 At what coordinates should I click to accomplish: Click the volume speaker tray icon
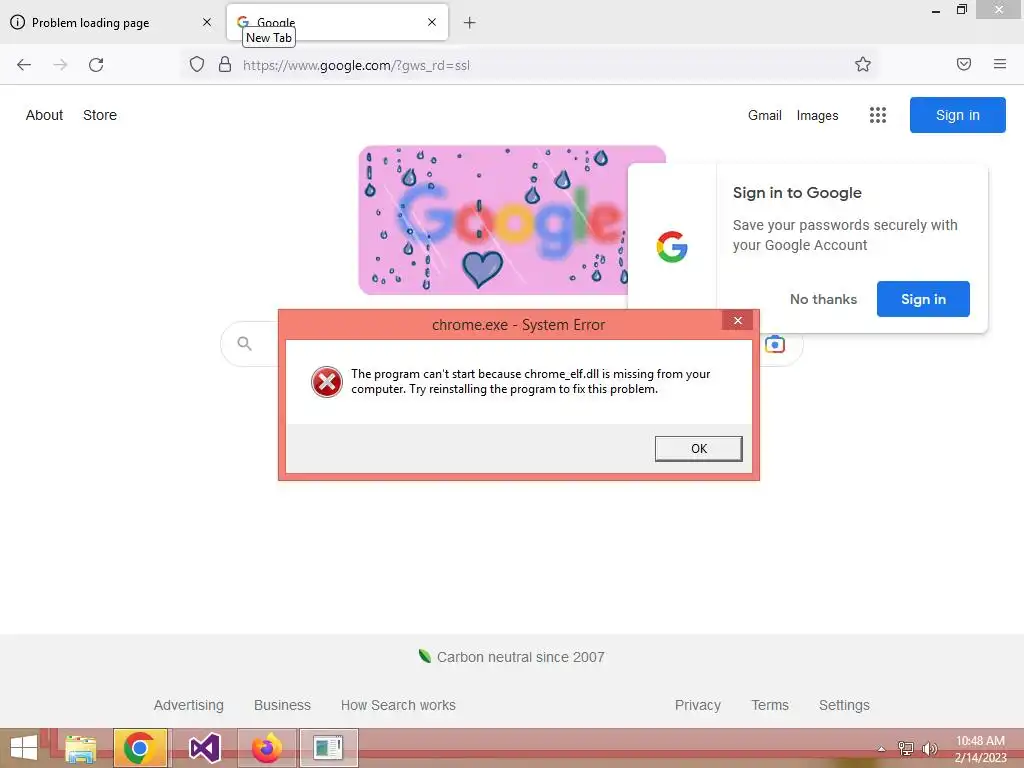point(929,749)
